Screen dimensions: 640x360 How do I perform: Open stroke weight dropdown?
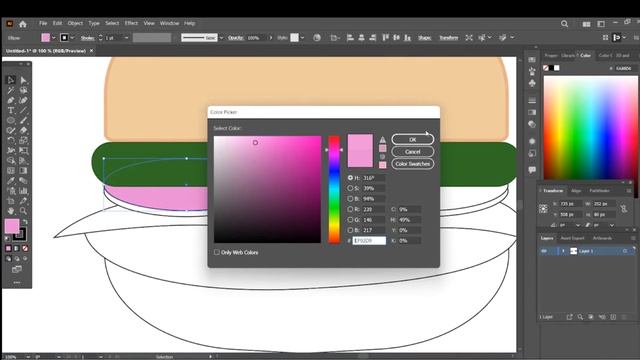[127, 38]
